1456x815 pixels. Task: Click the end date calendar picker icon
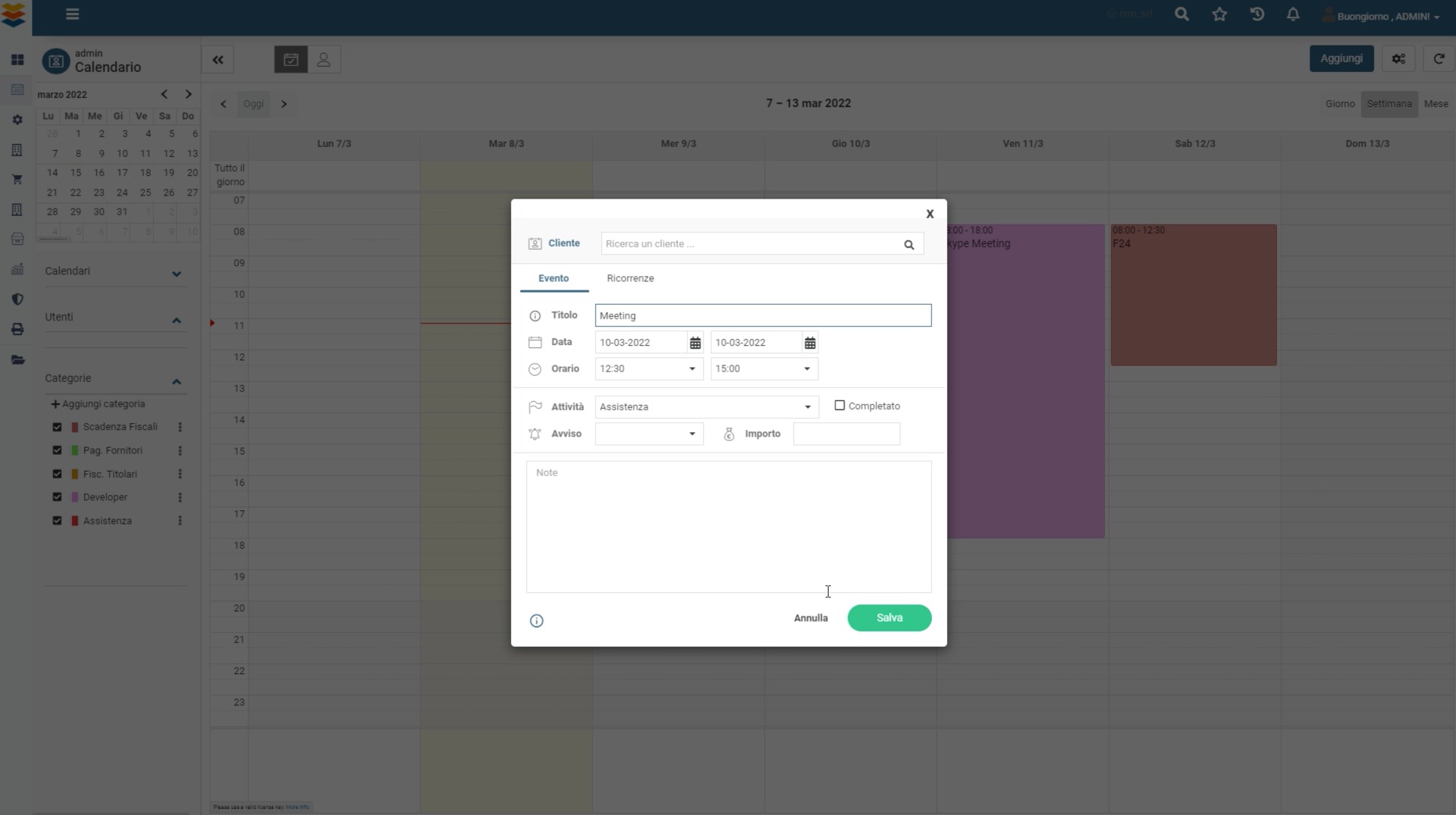click(x=810, y=343)
